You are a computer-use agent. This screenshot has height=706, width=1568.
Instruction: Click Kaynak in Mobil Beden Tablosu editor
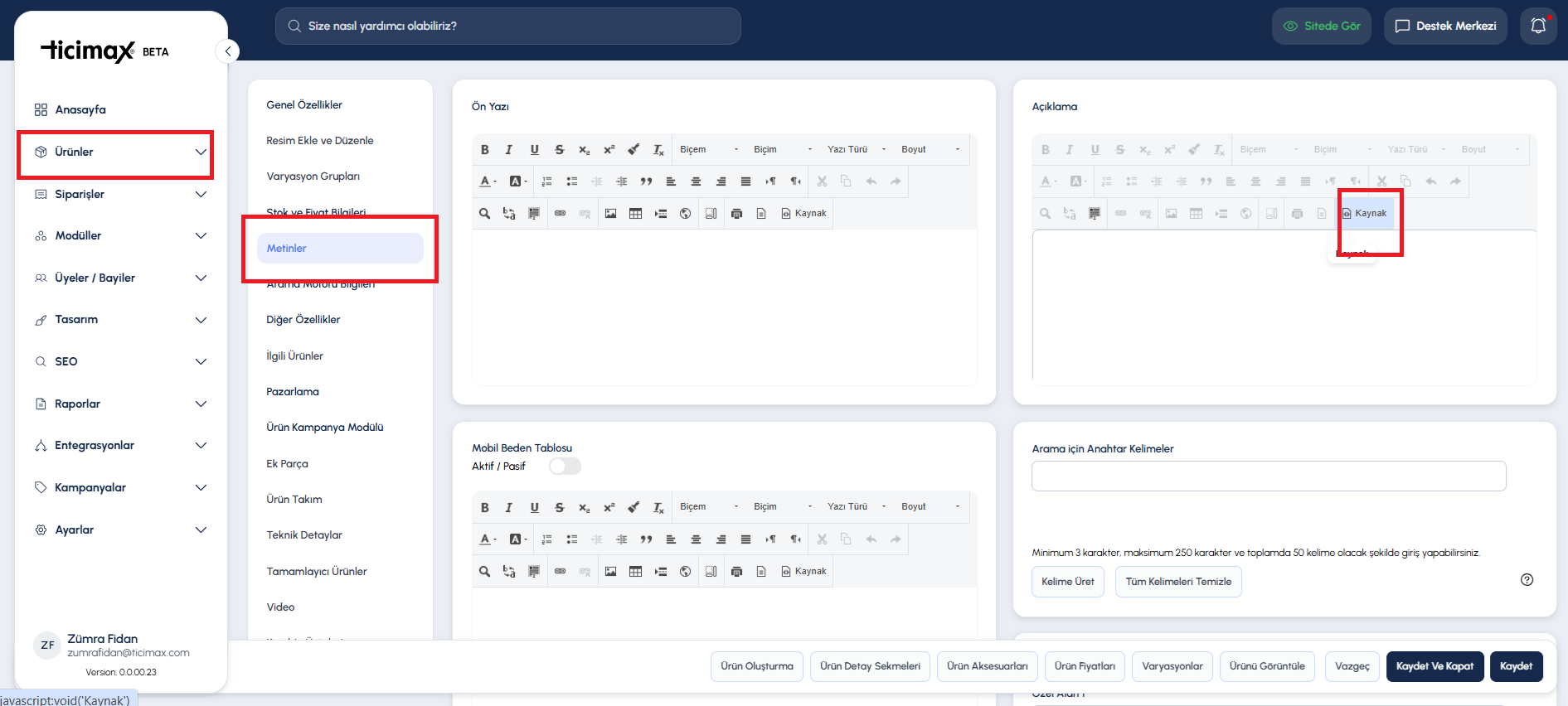(803, 572)
